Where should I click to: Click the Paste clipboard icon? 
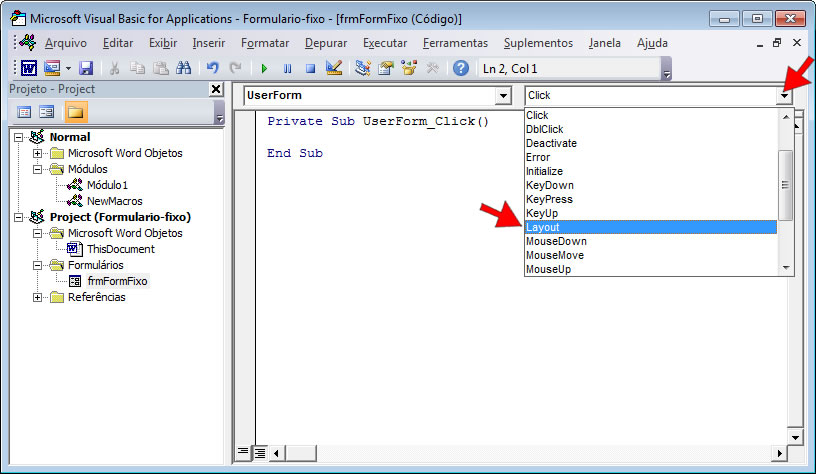click(161, 68)
